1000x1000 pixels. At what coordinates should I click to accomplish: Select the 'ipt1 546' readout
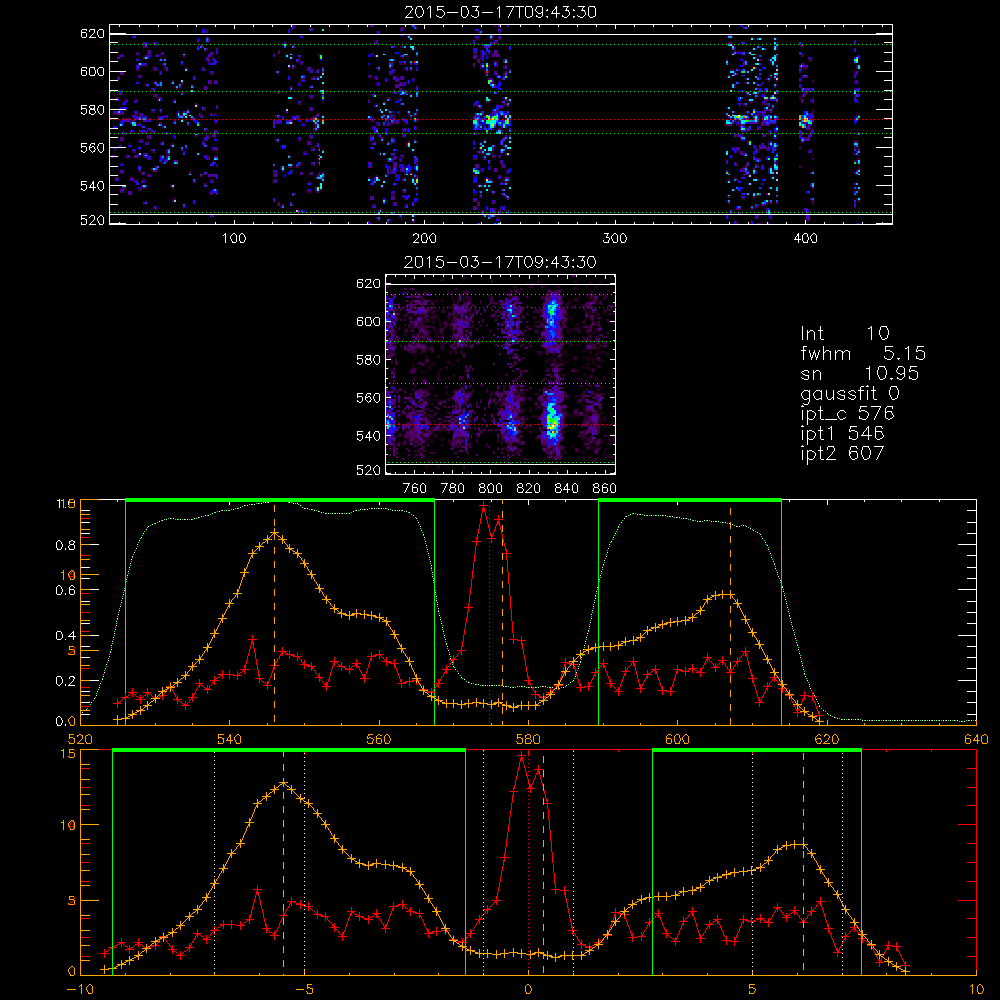click(x=842, y=433)
